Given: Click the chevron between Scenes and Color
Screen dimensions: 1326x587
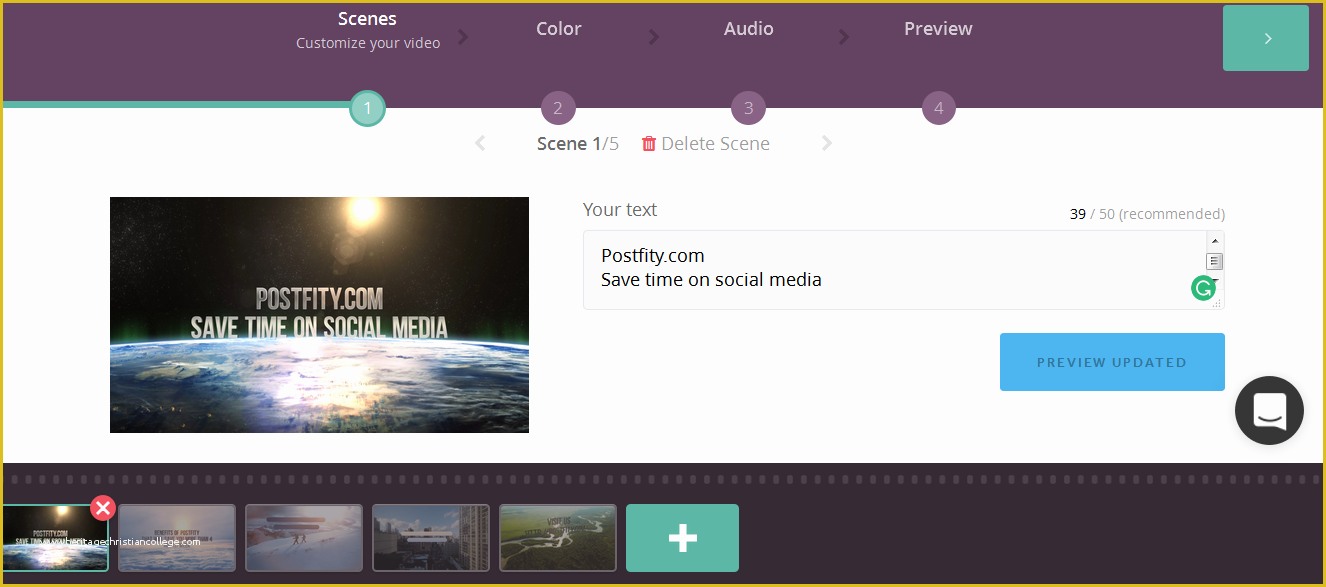Looking at the screenshot, I should coord(463,37).
